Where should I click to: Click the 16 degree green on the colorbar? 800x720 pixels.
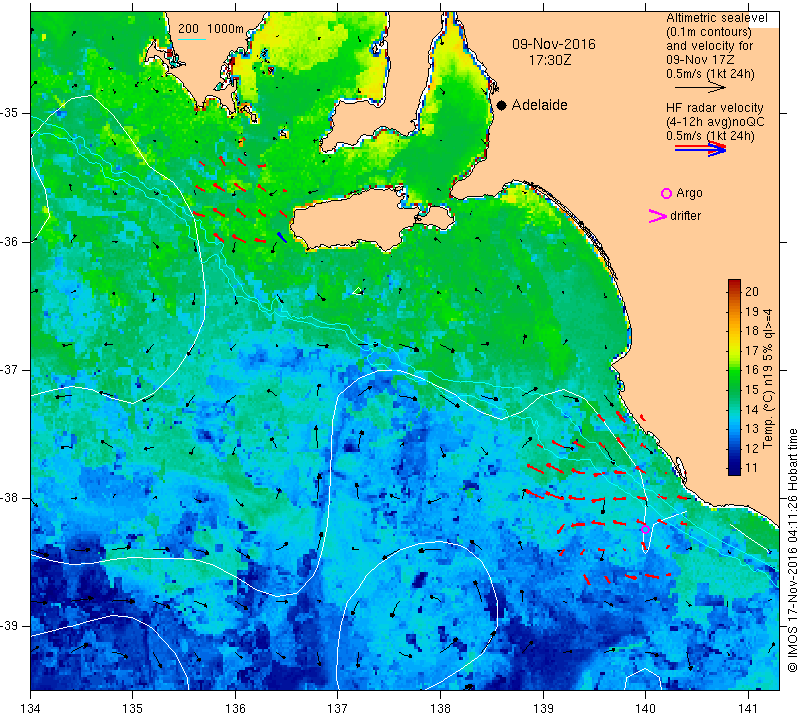734,369
